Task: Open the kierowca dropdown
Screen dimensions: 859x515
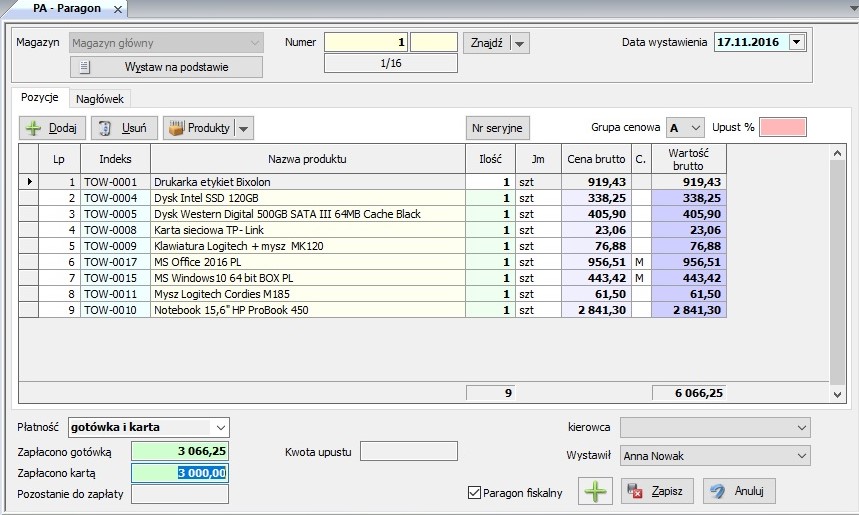Action: pos(801,427)
